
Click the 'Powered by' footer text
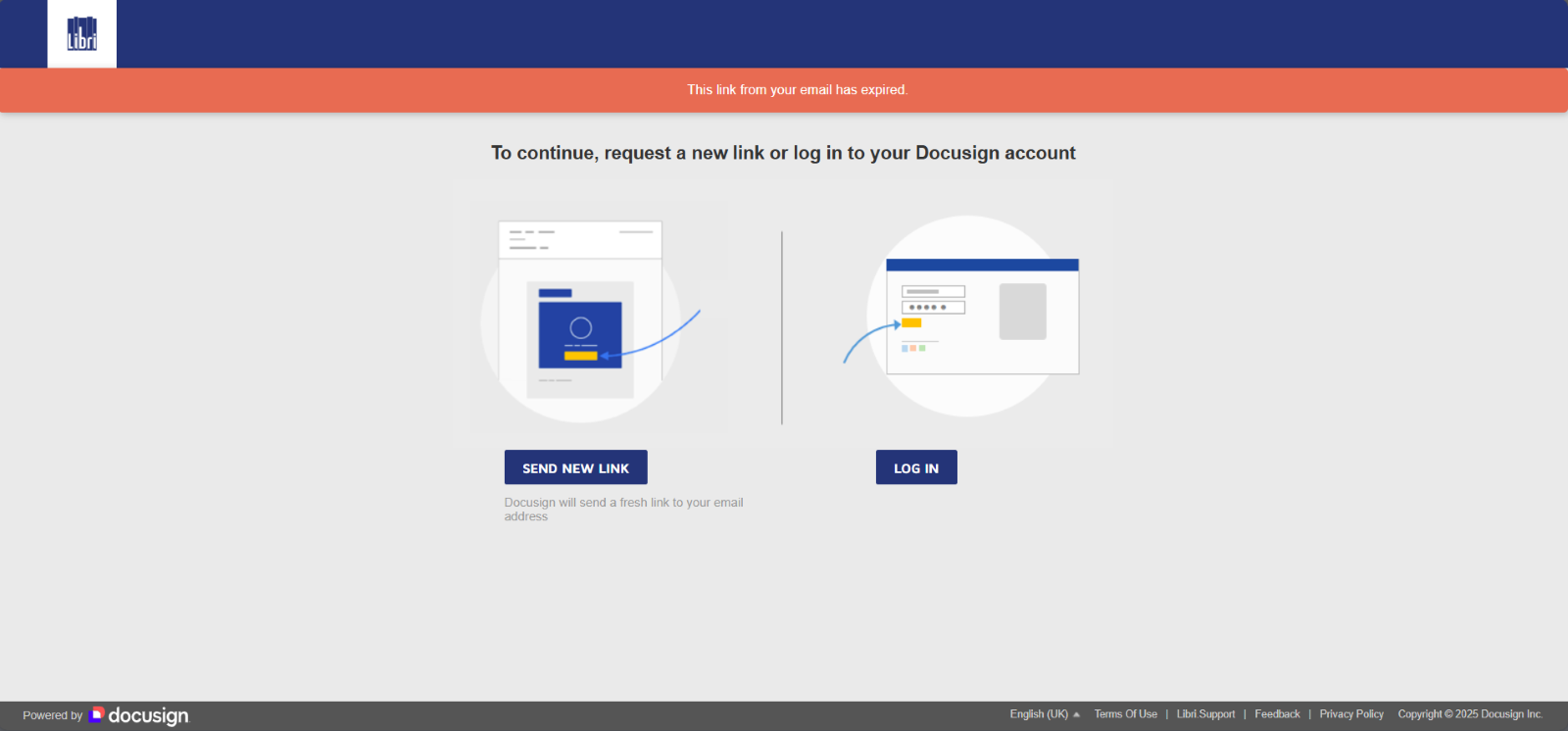click(53, 715)
